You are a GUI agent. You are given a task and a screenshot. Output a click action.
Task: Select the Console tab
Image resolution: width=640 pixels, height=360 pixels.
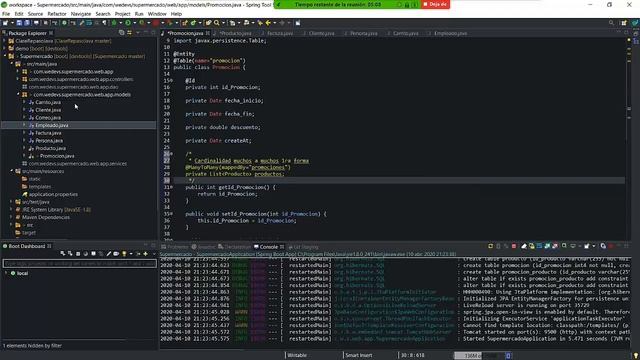click(x=268, y=247)
